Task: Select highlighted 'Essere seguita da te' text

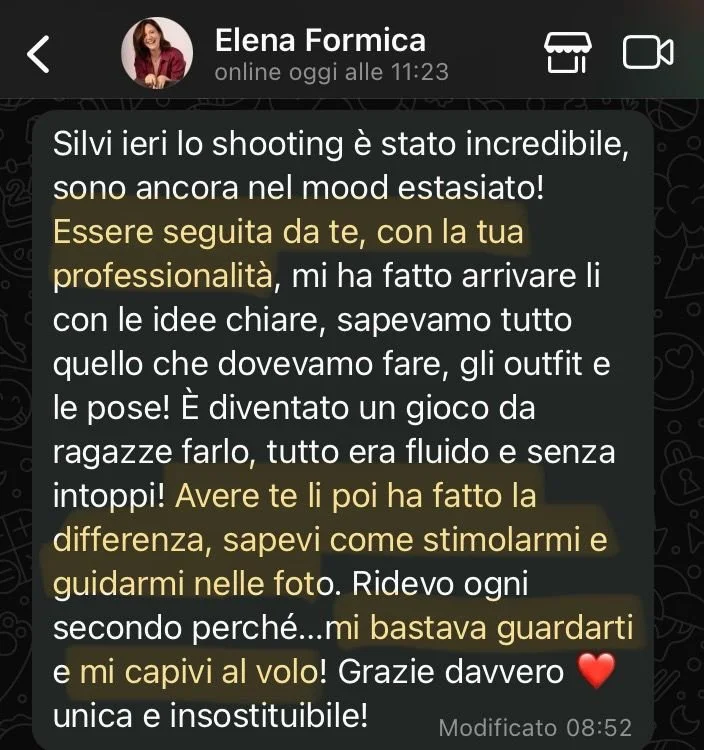Action: click(206, 232)
